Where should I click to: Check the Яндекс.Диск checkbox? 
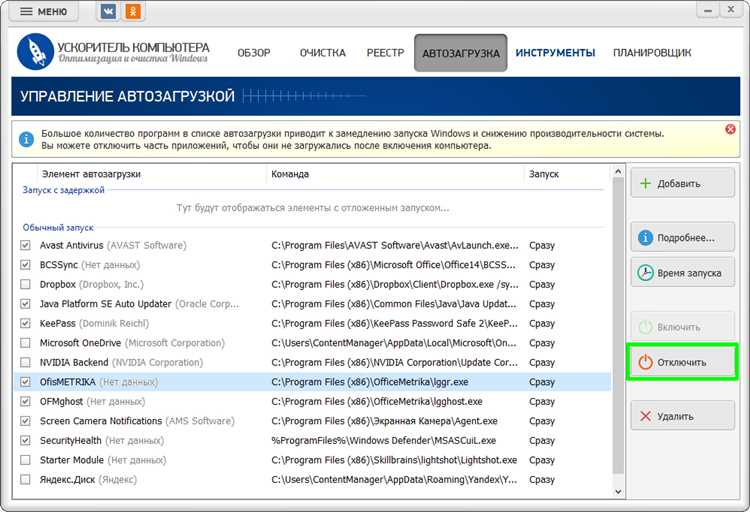(25, 479)
